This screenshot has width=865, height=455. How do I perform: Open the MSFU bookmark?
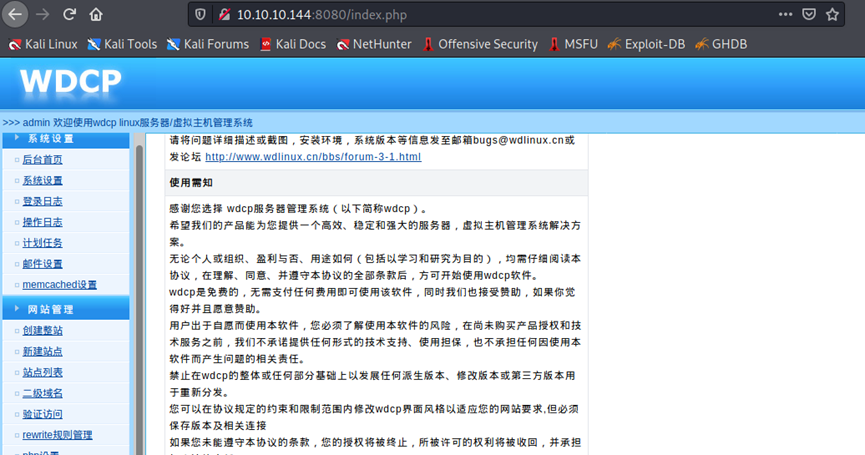coord(573,44)
